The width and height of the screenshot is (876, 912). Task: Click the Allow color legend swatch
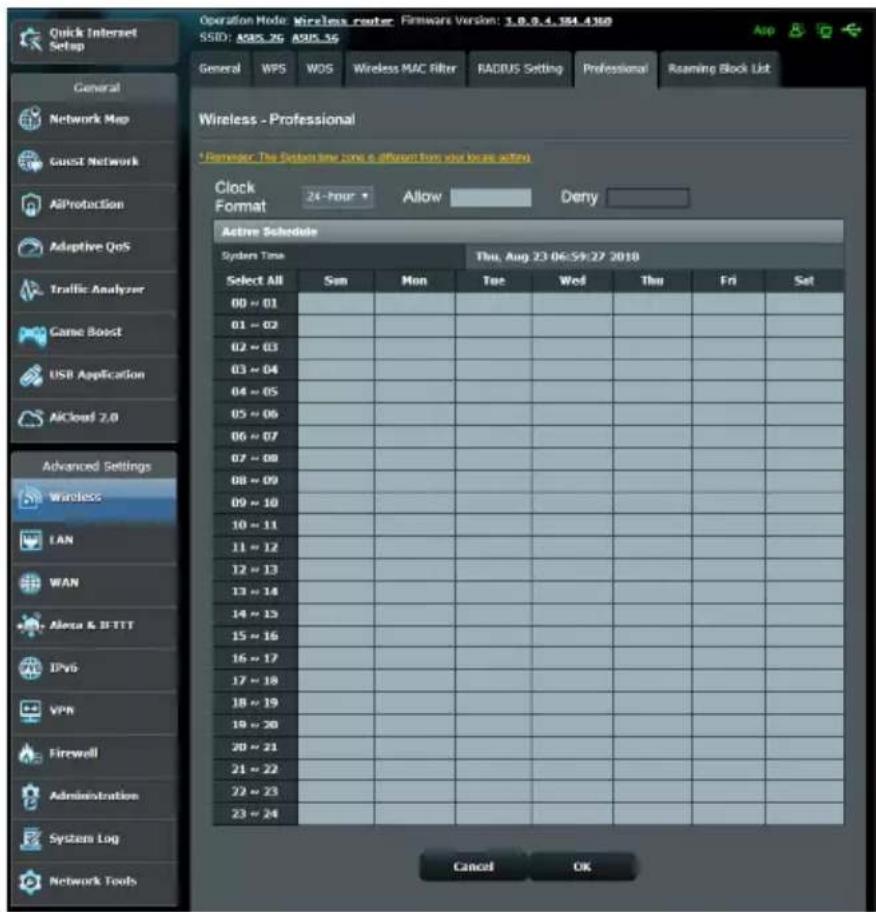491,197
